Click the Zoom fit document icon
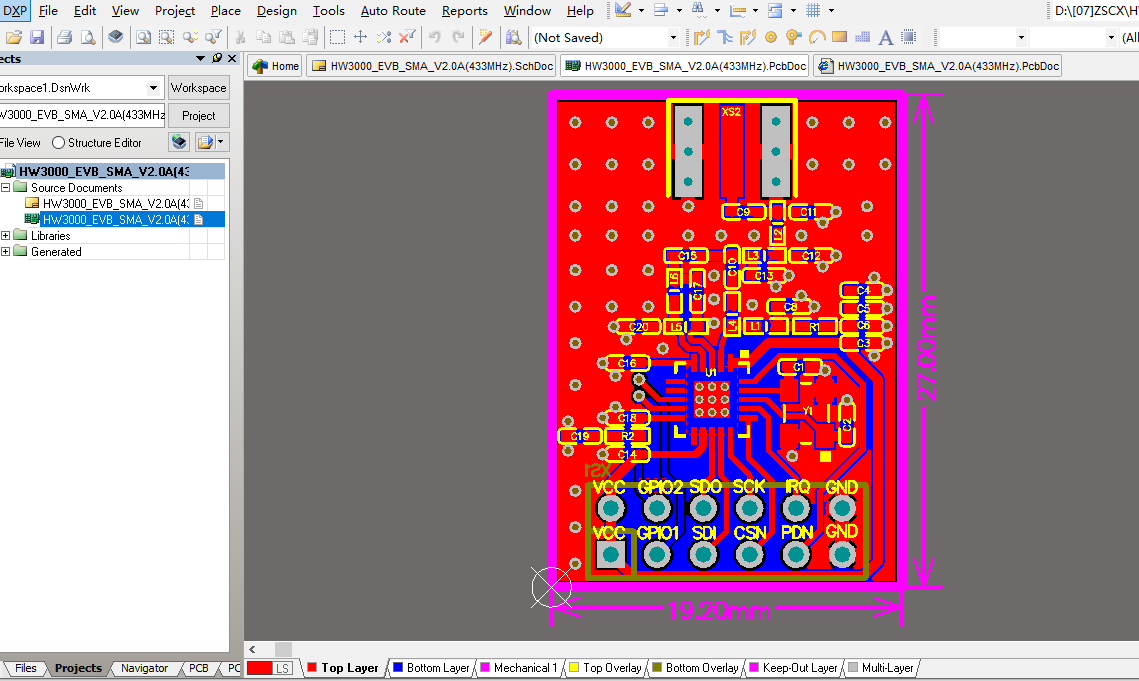1139x681 pixels. point(144,37)
